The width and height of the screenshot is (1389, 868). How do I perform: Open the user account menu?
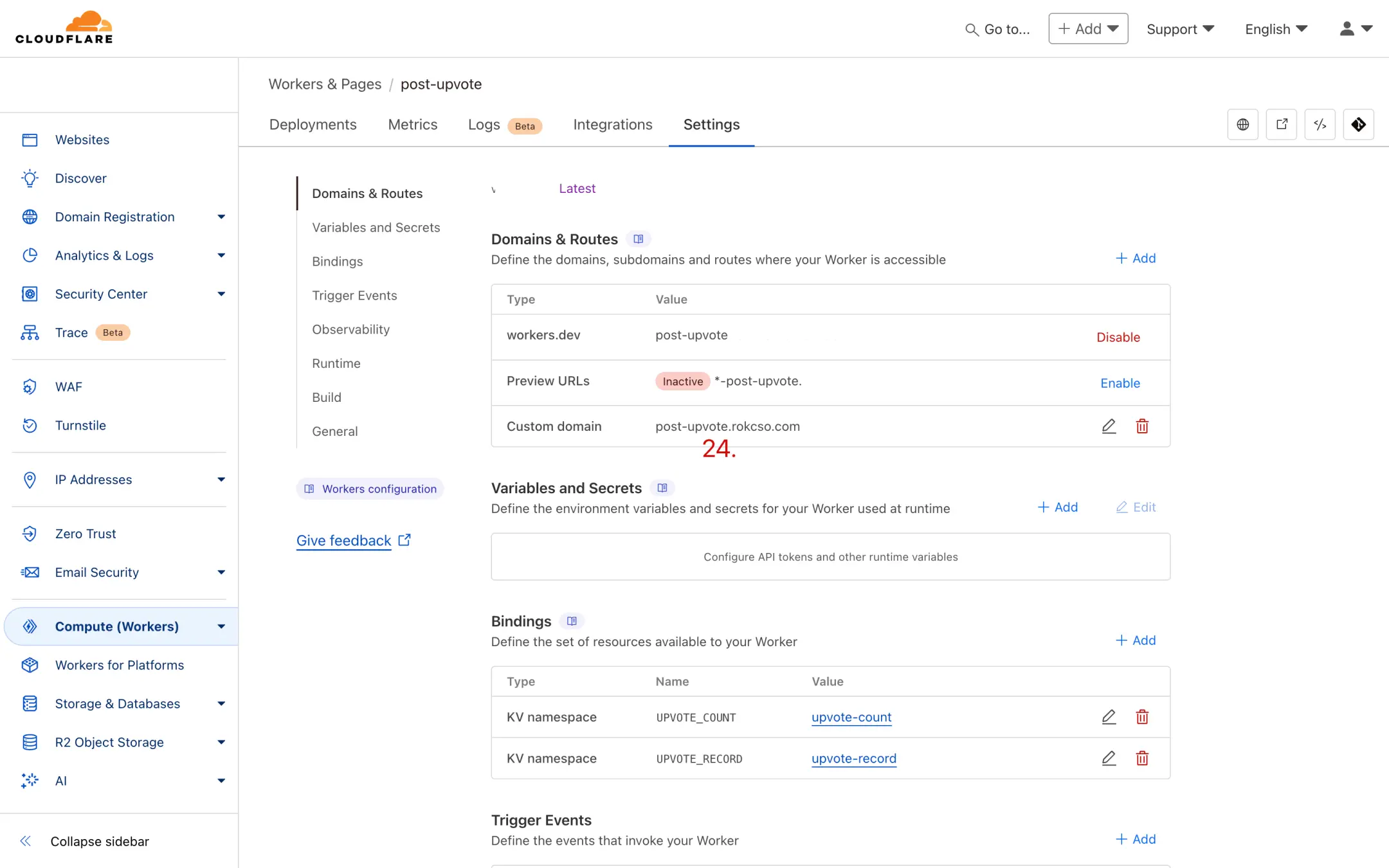(1356, 29)
